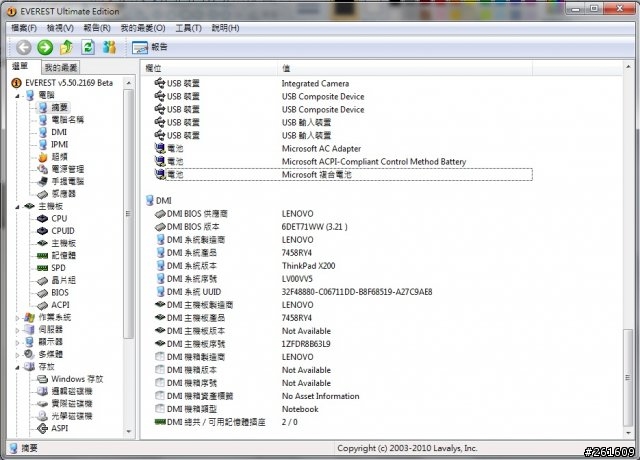This screenshot has width=640, height=460.
Task: Open the 我的最愛(O) menu
Action: pos(143,28)
